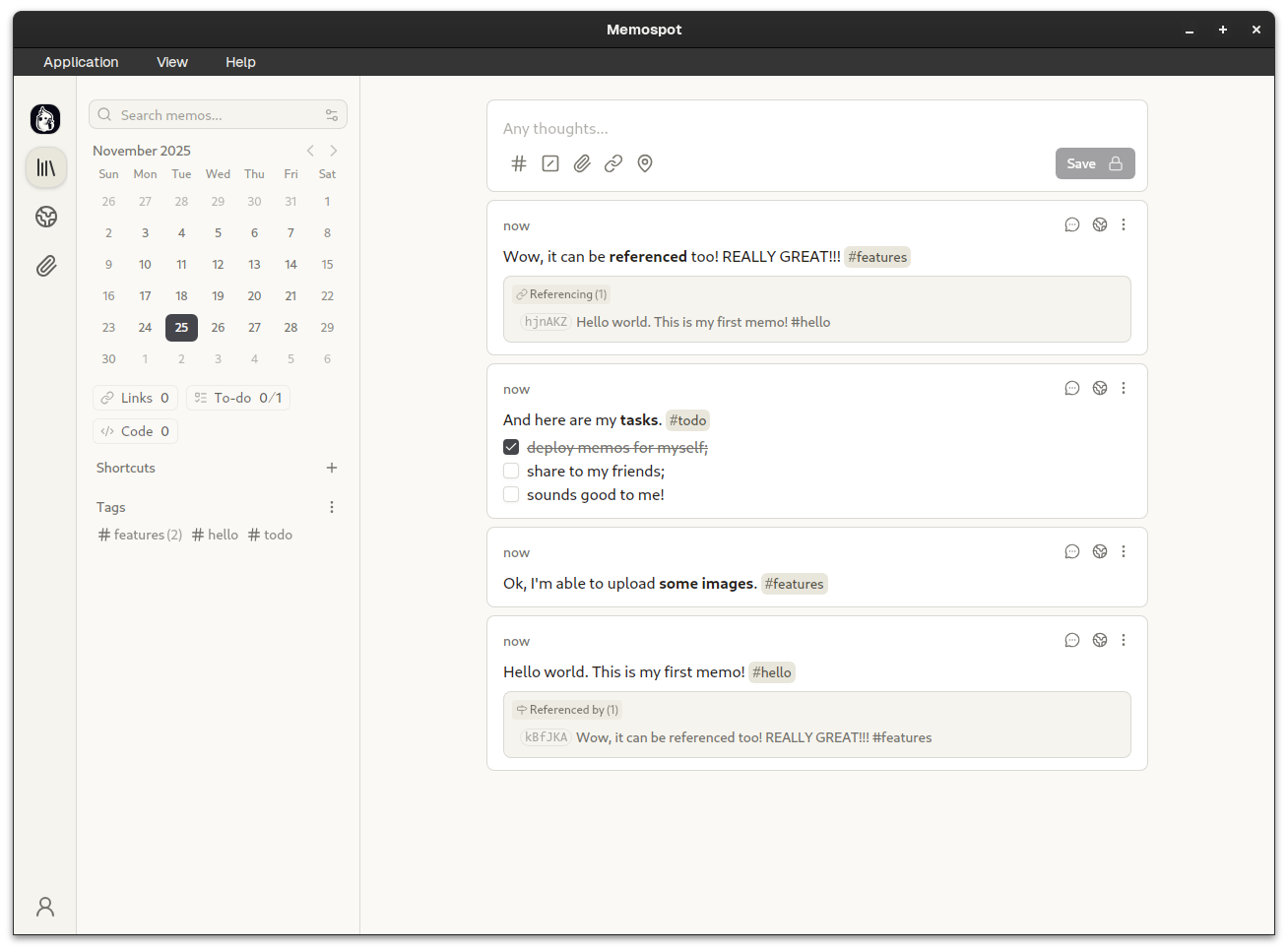Open search filter options icon
Screen dimensions: 1288x951
pos(332,115)
